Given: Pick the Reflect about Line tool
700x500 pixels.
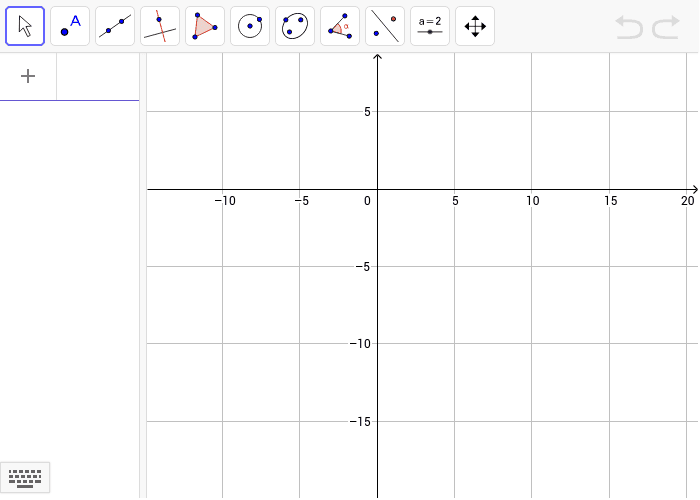Looking at the screenshot, I should pos(385,26).
